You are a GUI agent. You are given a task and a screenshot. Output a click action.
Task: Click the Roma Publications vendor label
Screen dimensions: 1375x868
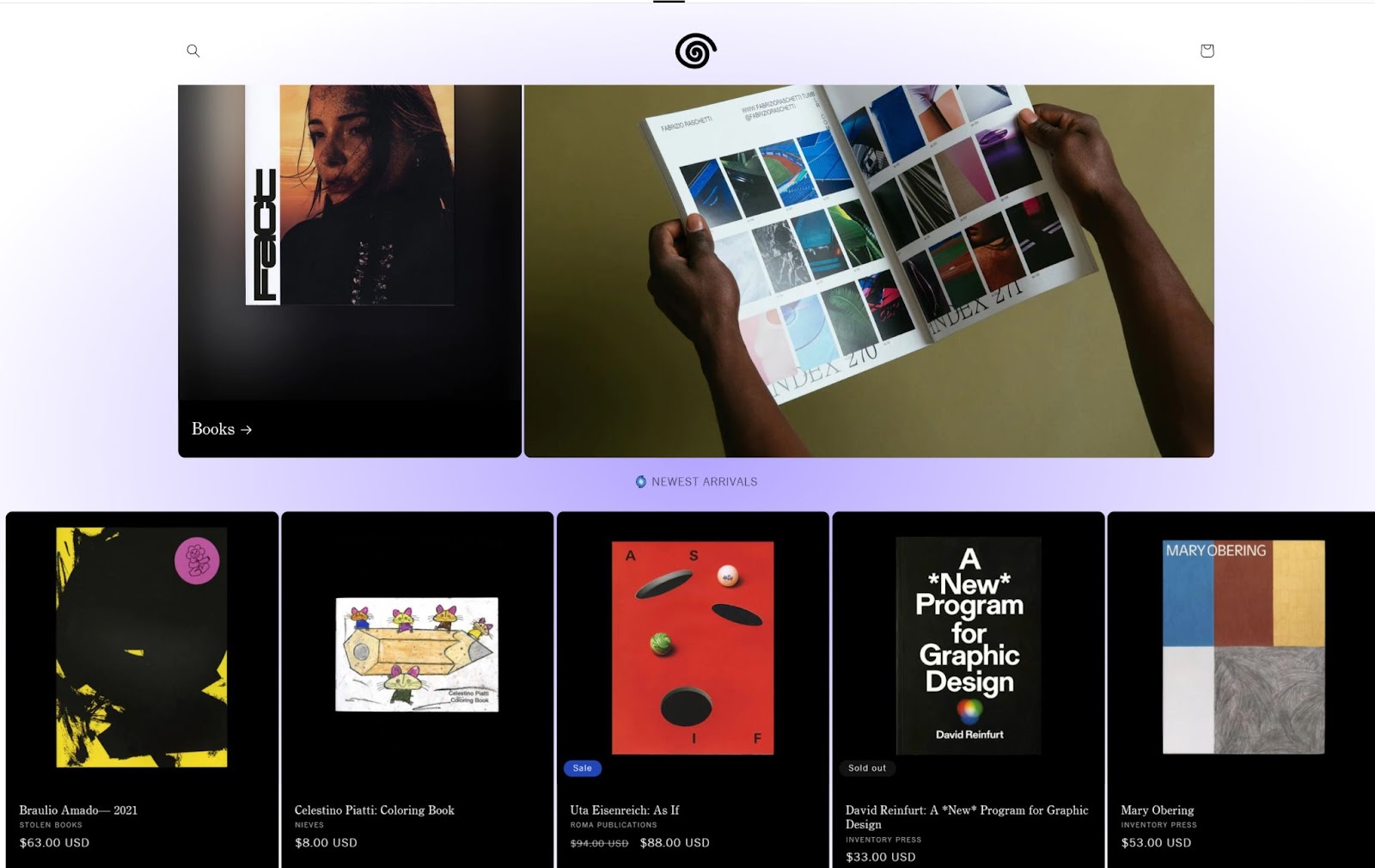click(x=614, y=825)
